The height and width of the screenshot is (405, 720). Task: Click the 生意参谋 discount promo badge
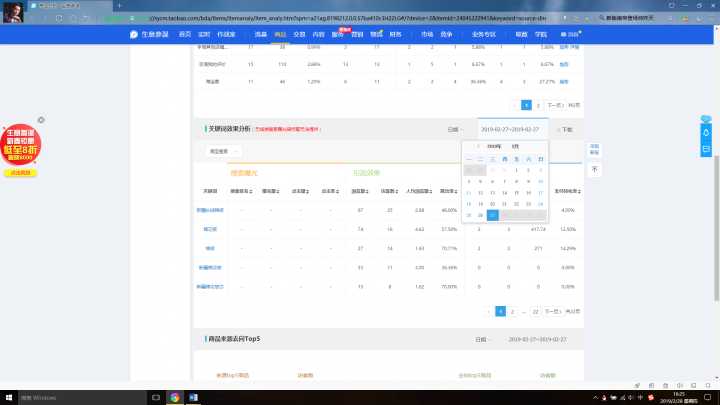tap(21, 145)
